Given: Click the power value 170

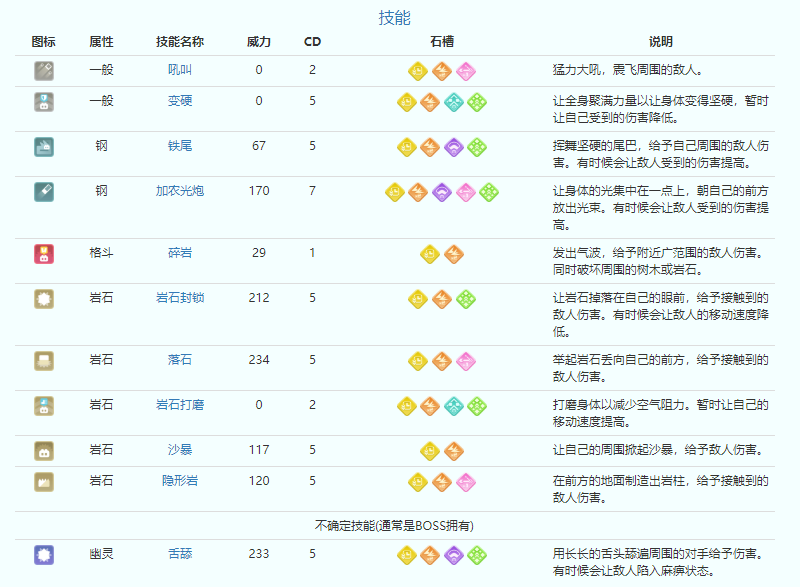Looking at the screenshot, I should [x=259, y=191].
